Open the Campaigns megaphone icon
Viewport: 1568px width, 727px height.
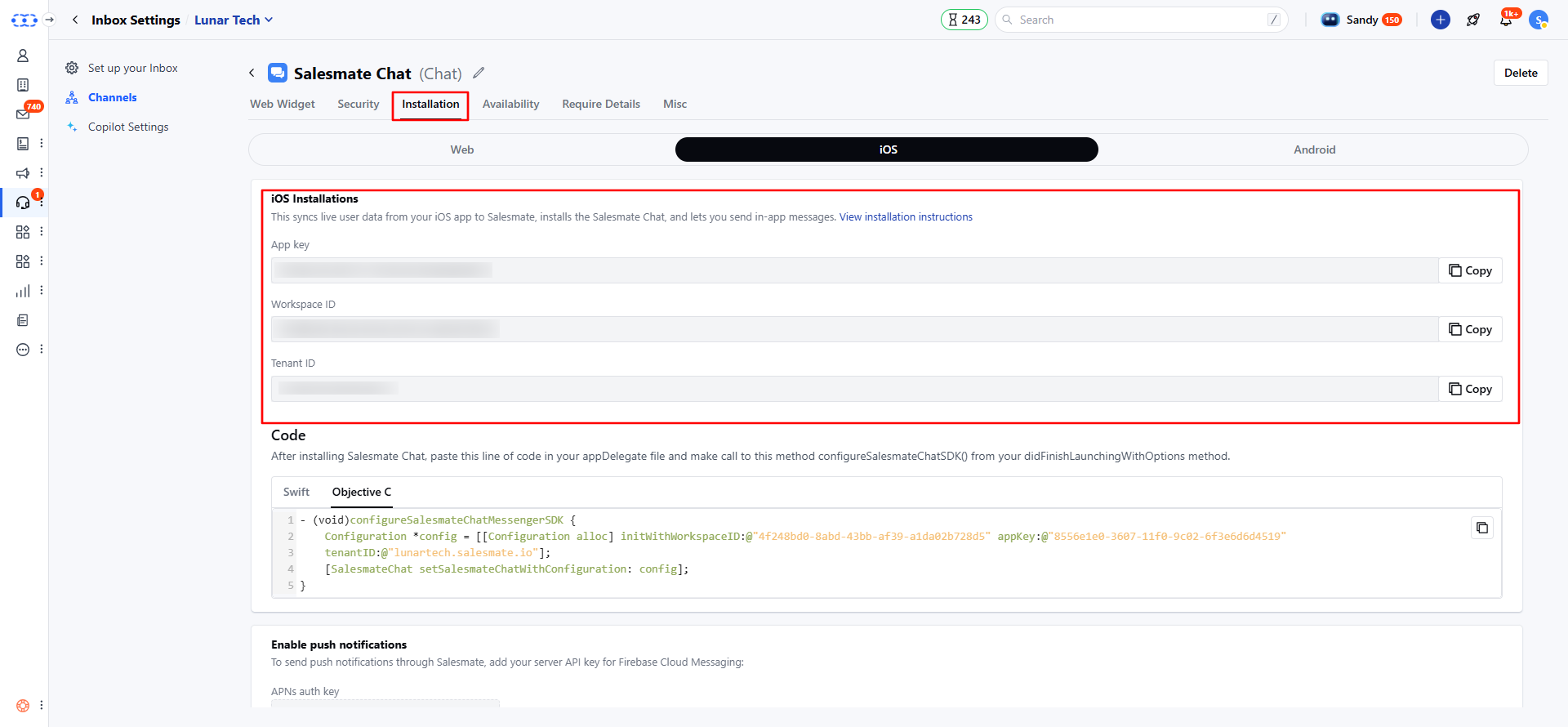(x=23, y=173)
